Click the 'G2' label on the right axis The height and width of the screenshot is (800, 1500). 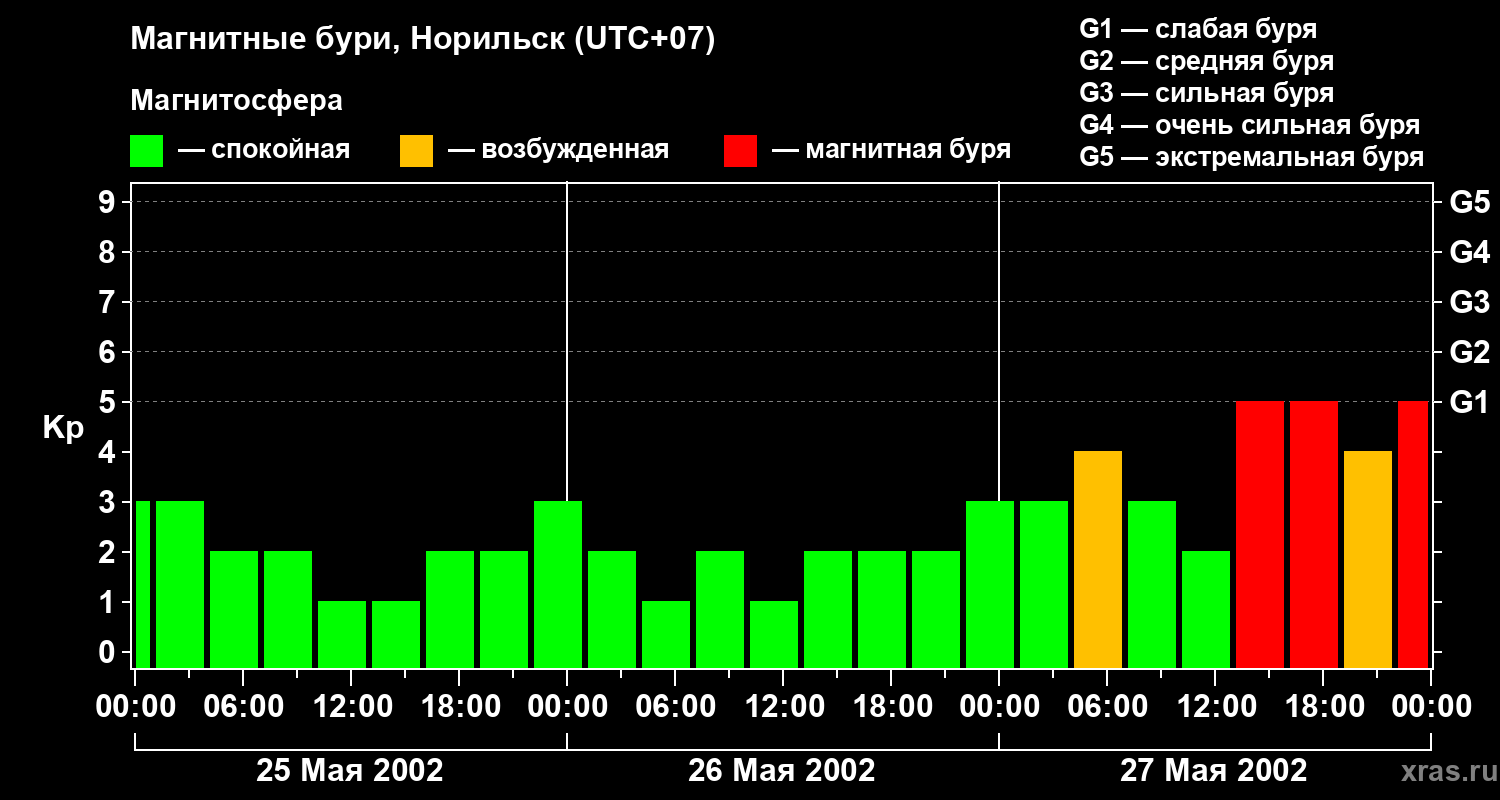1469,352
